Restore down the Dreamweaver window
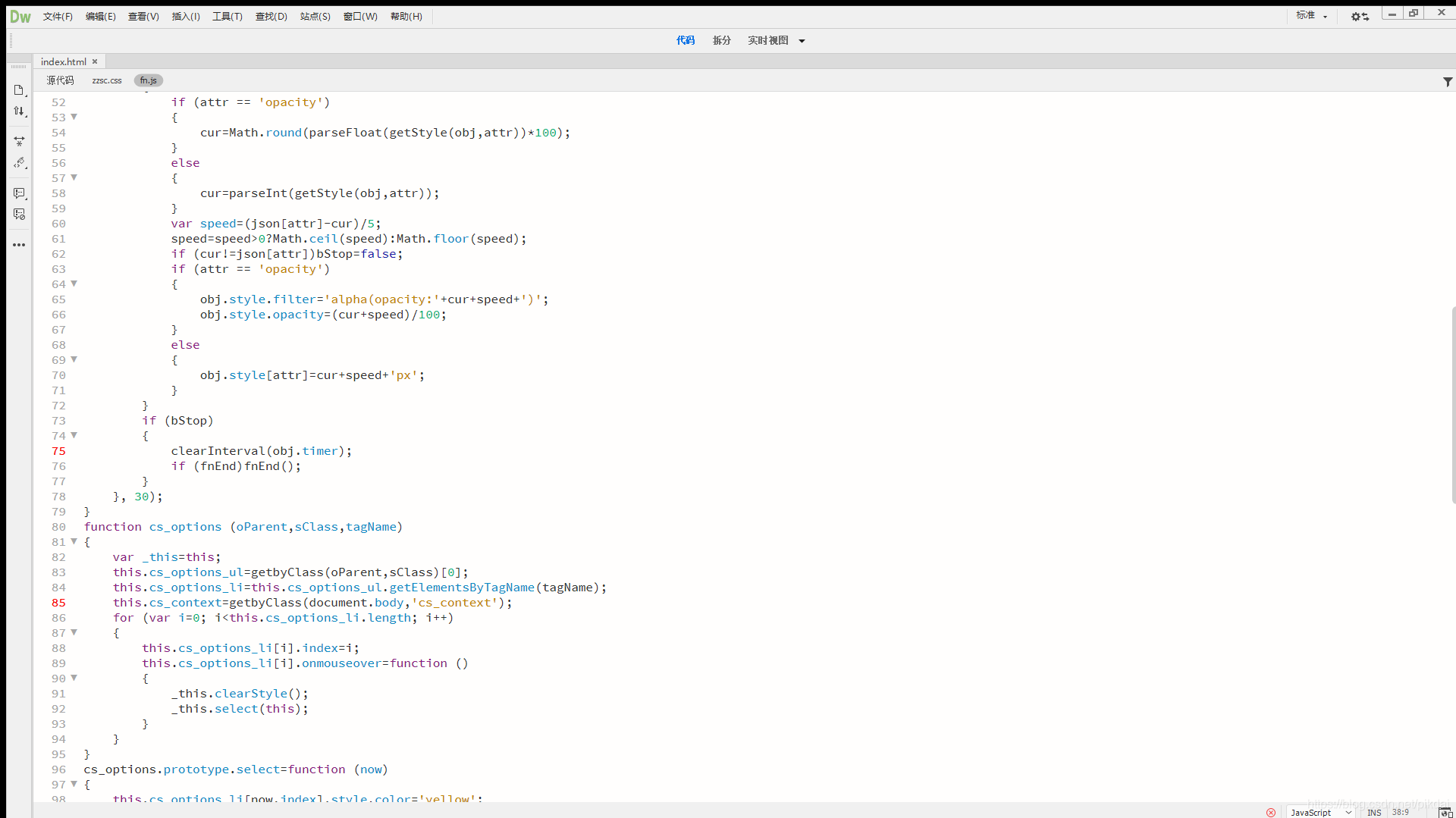The image size is (1456, 818). 1414,13
